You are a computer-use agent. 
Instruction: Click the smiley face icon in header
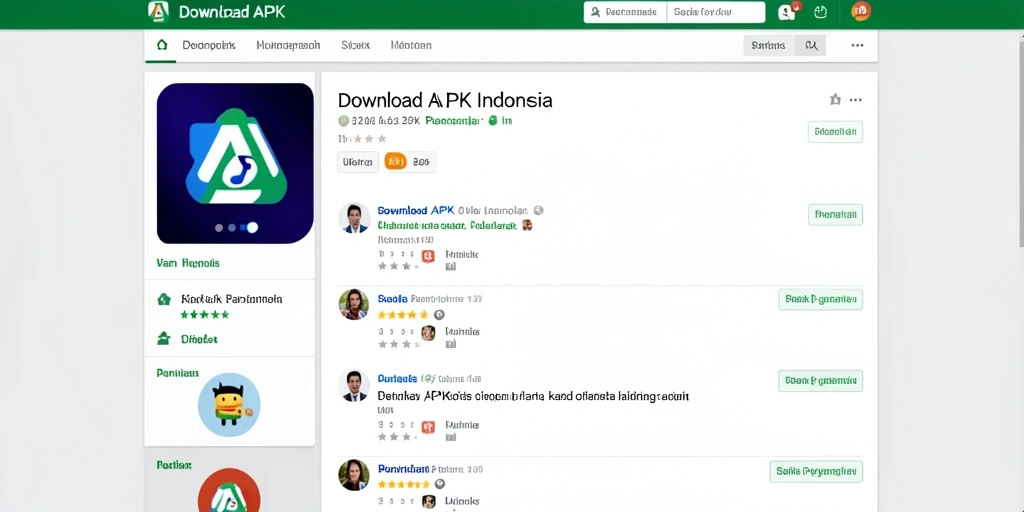(x=821, y=12)
